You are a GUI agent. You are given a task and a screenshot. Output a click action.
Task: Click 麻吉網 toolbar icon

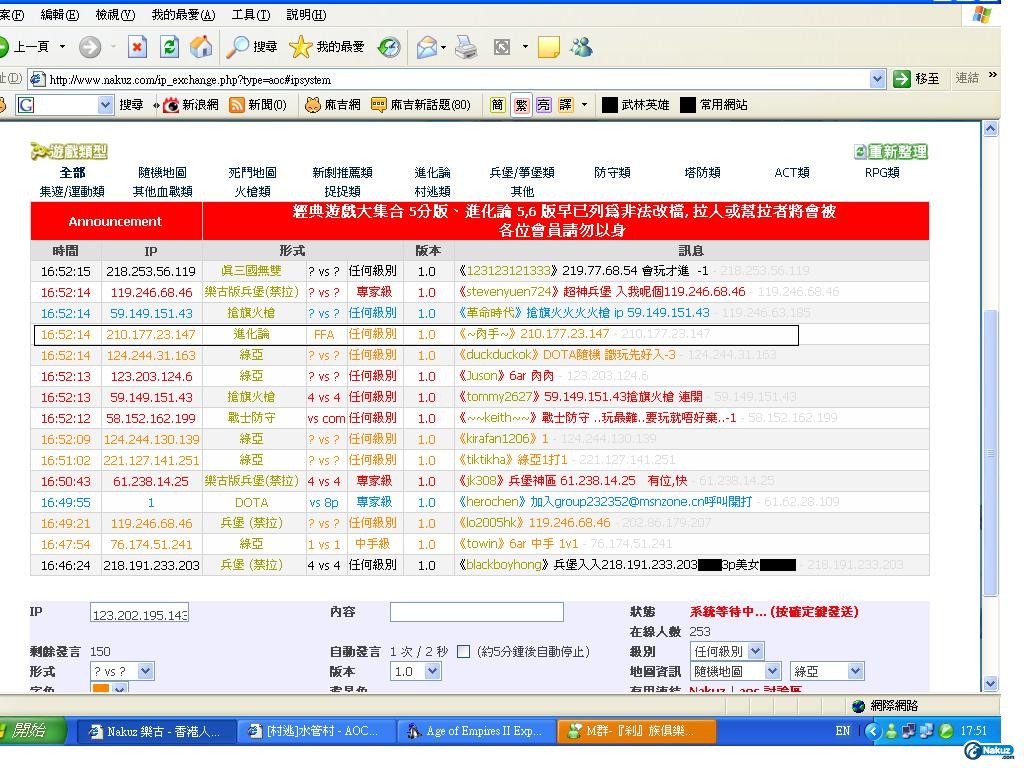point(333,104)
